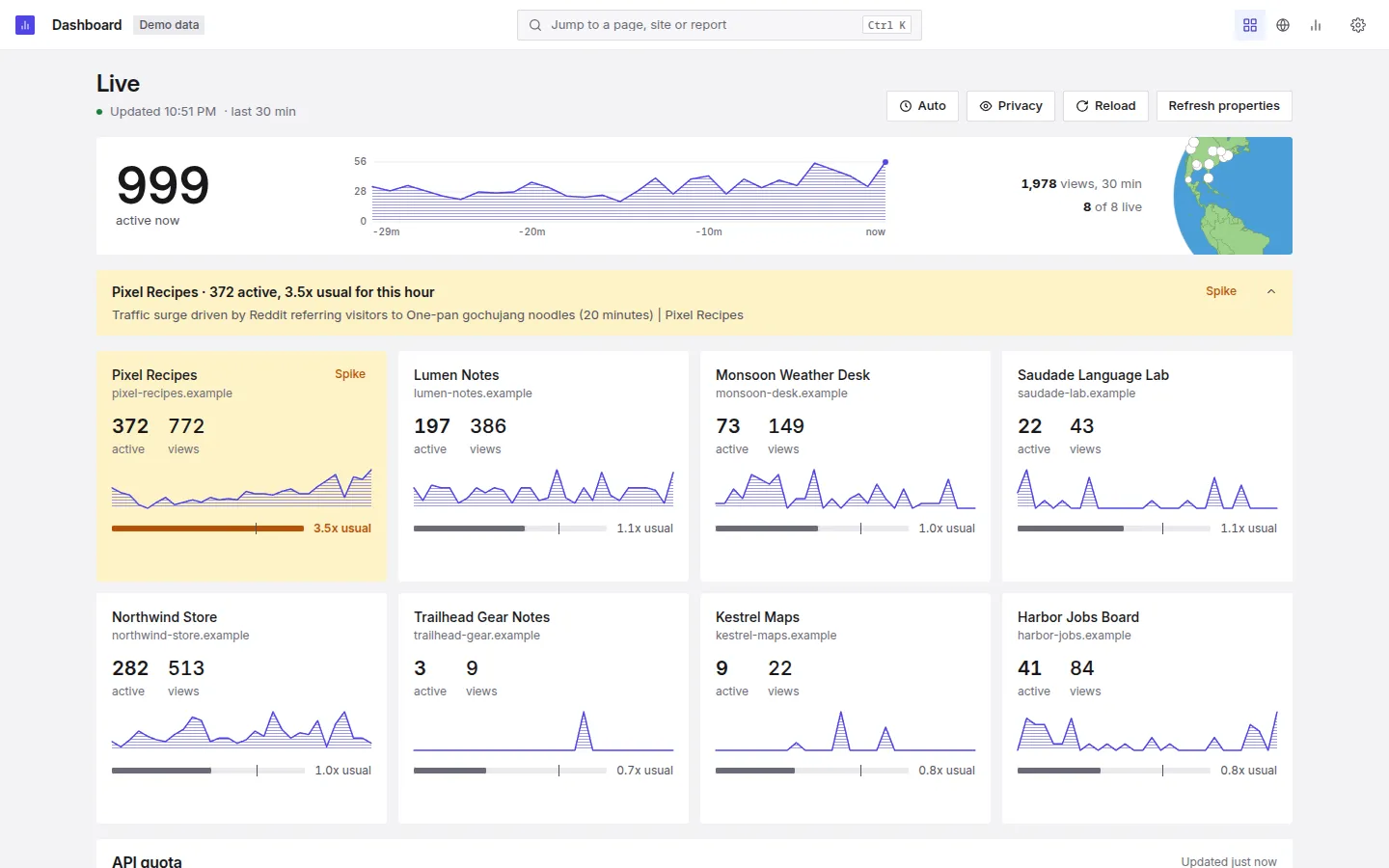
Task: Click the 8 of 8 live text
Action: tap(1112, 207)
